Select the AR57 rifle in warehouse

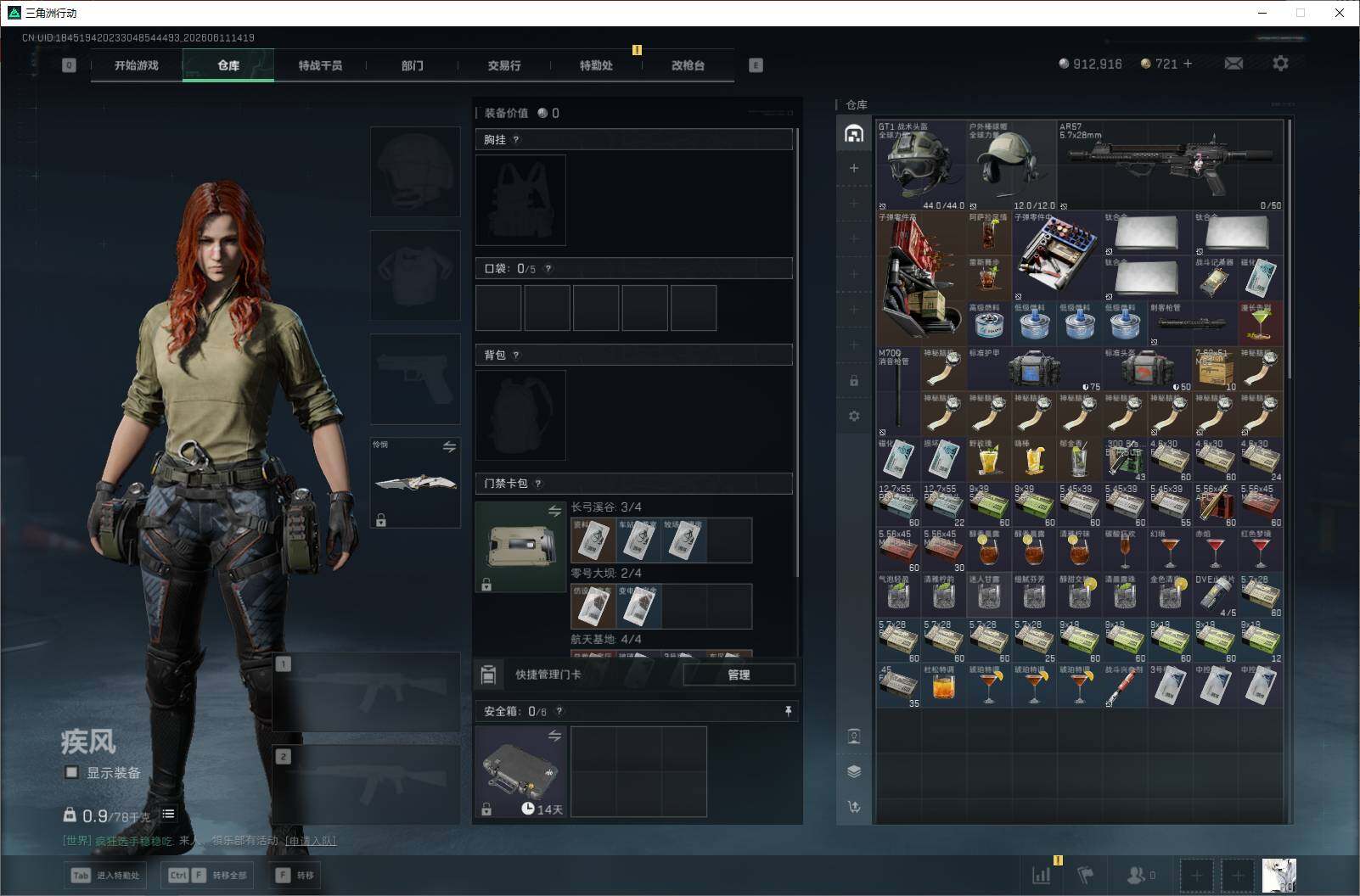pyautogui.click(x=1171, y=165)
